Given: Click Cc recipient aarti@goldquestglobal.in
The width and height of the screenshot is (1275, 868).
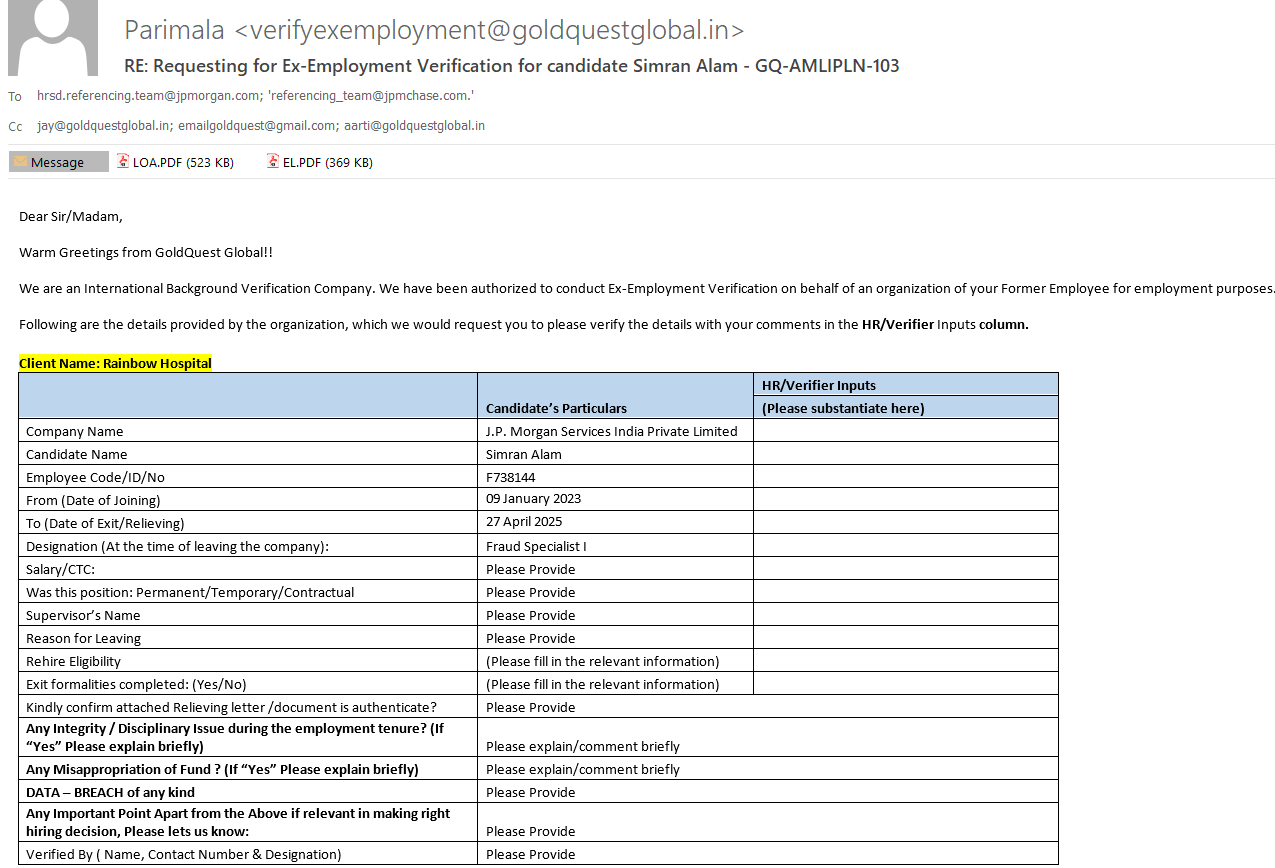Looking at the screenshot, I should (x=414, y=126).
